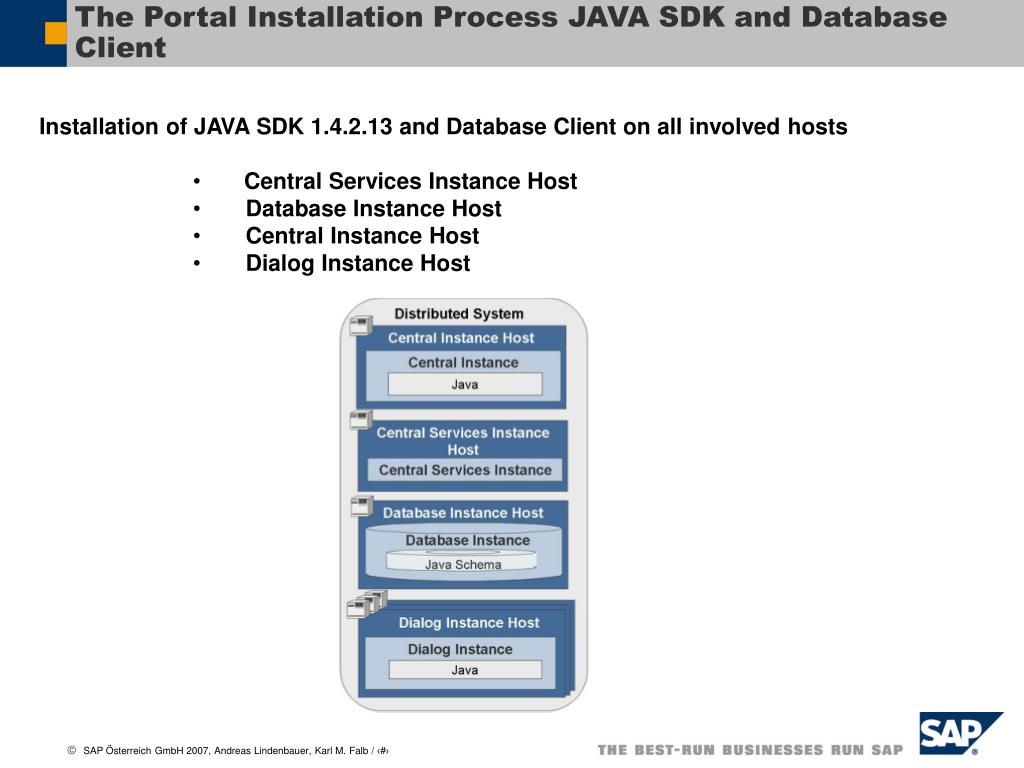1024x768 pixels.
Task: Select the bullet 'Dialog Instance Host'
Action: click(x=358, y=263)
